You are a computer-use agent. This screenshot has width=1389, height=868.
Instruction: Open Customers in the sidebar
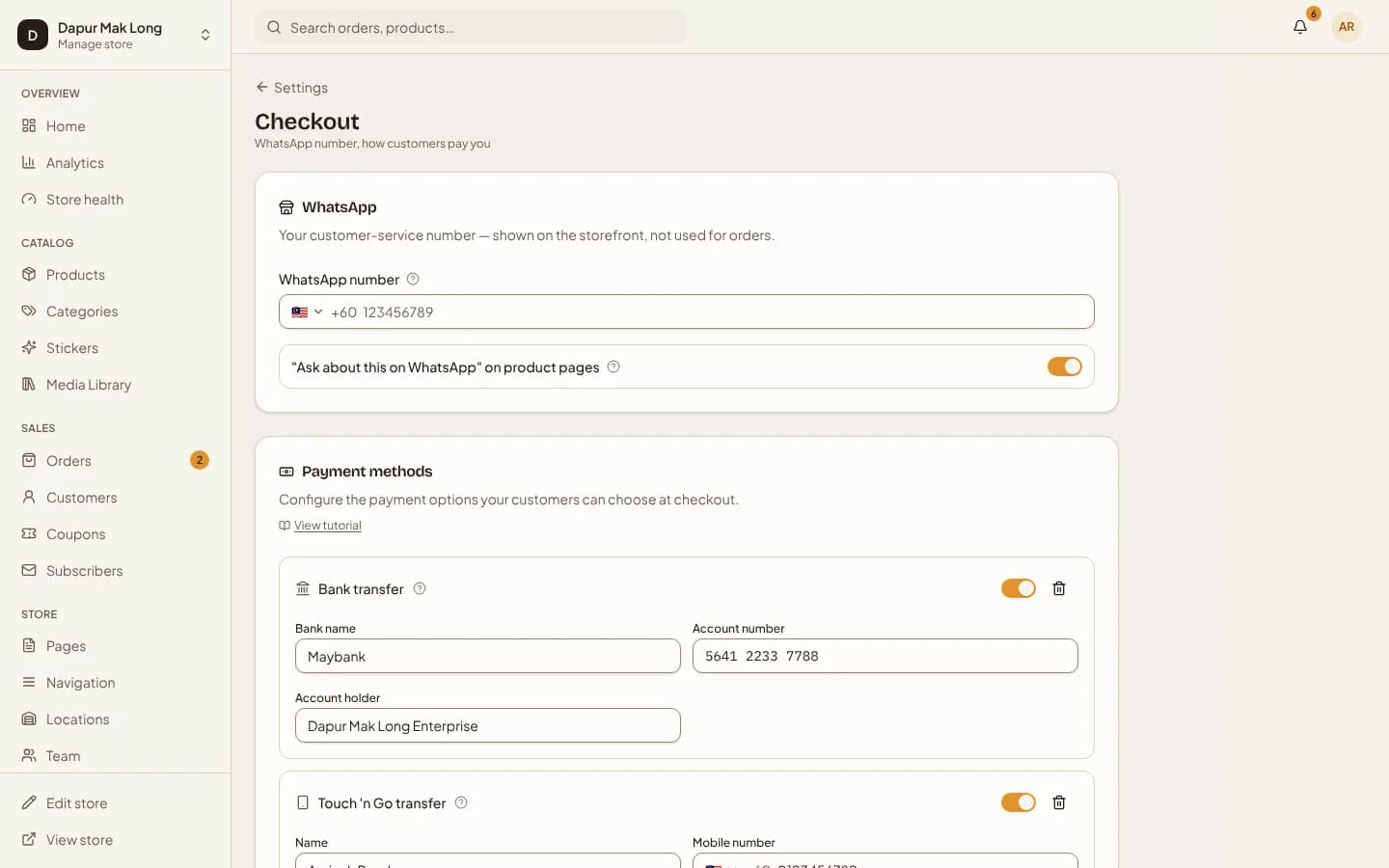[116, 498]
